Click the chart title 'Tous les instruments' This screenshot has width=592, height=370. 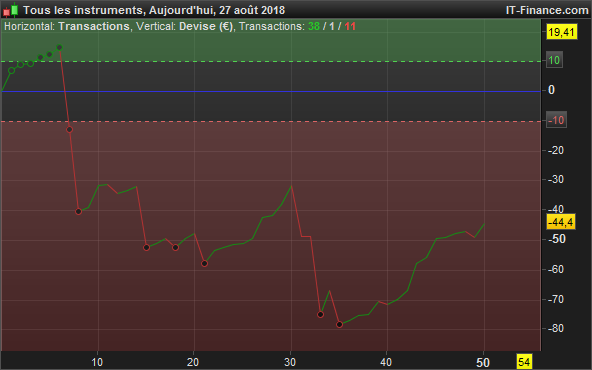(83, 10)
